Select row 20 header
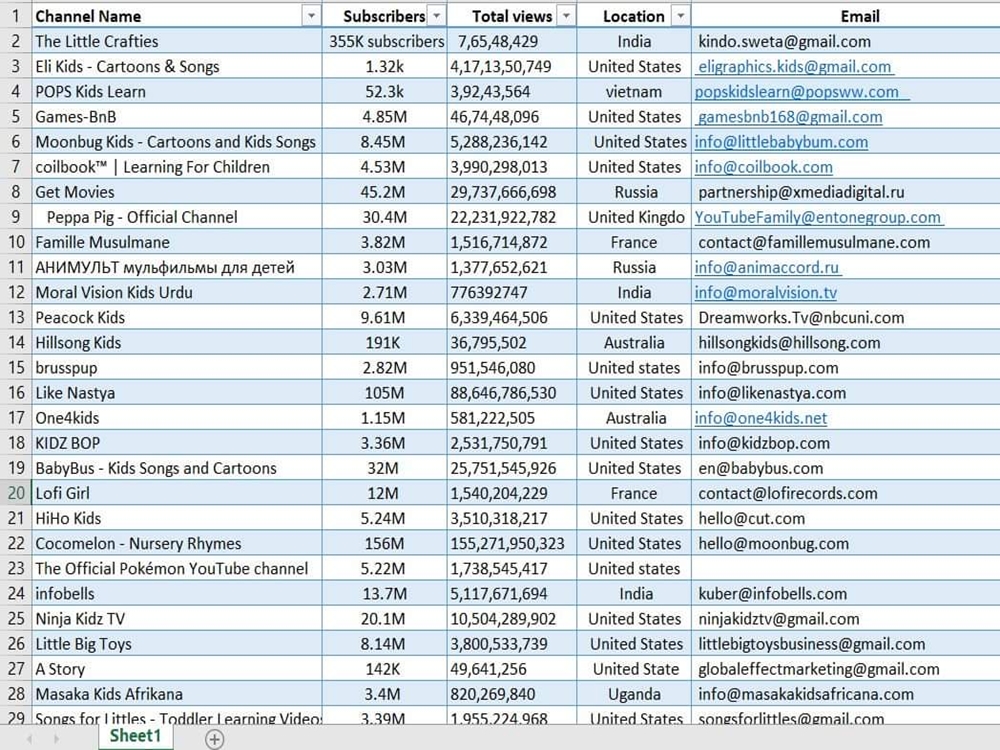Image resolution: width=1000 pixels, height=750 pixels. [x=15, y=493]
